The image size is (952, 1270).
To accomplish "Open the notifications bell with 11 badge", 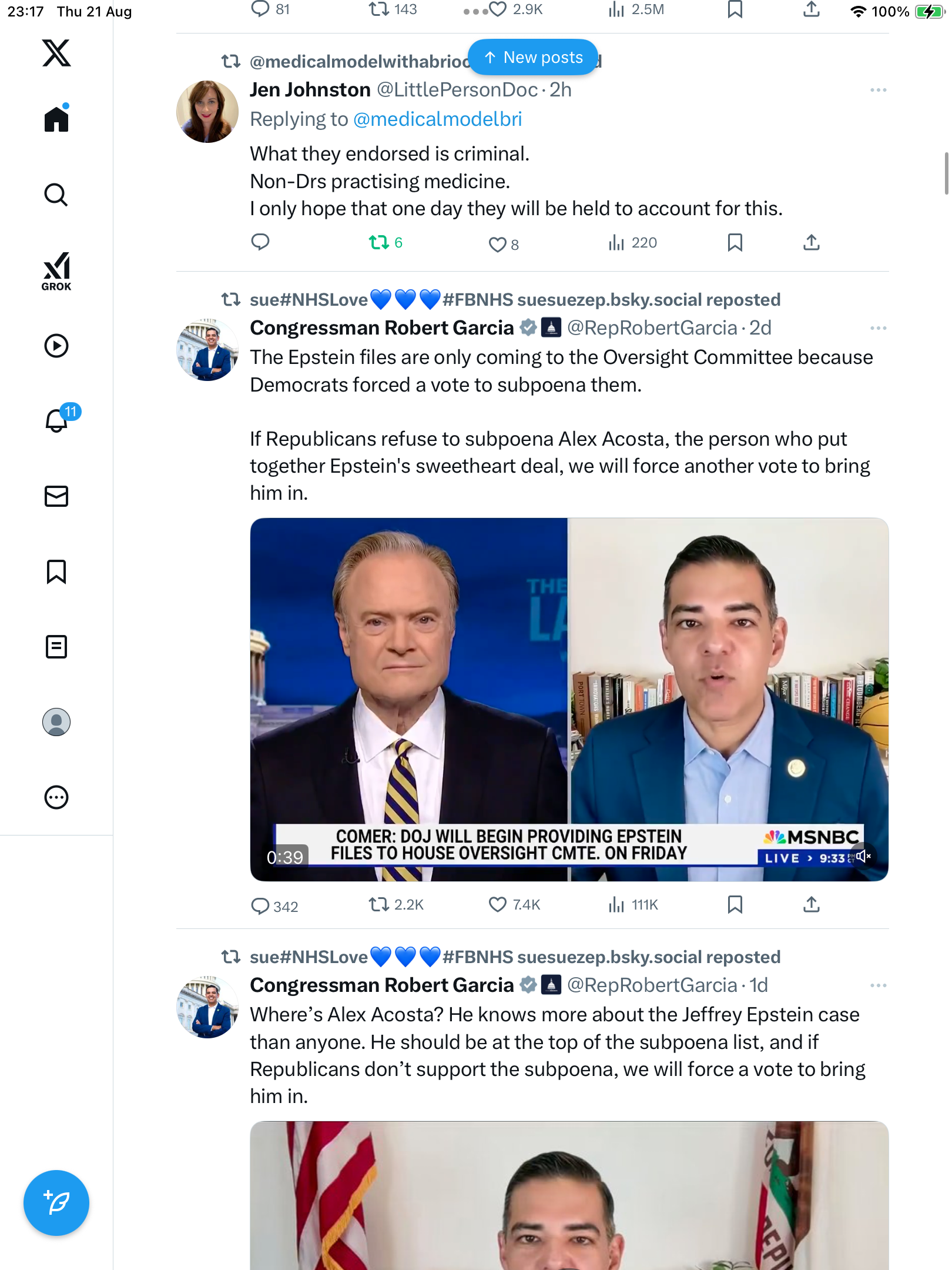I will pos(56,420).
